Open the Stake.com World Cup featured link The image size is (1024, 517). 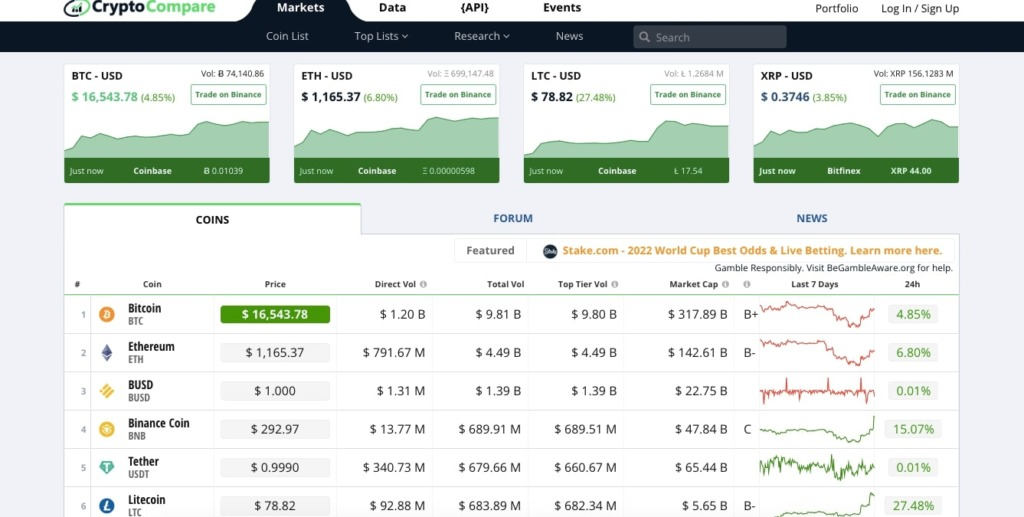(x=752, y=251)
